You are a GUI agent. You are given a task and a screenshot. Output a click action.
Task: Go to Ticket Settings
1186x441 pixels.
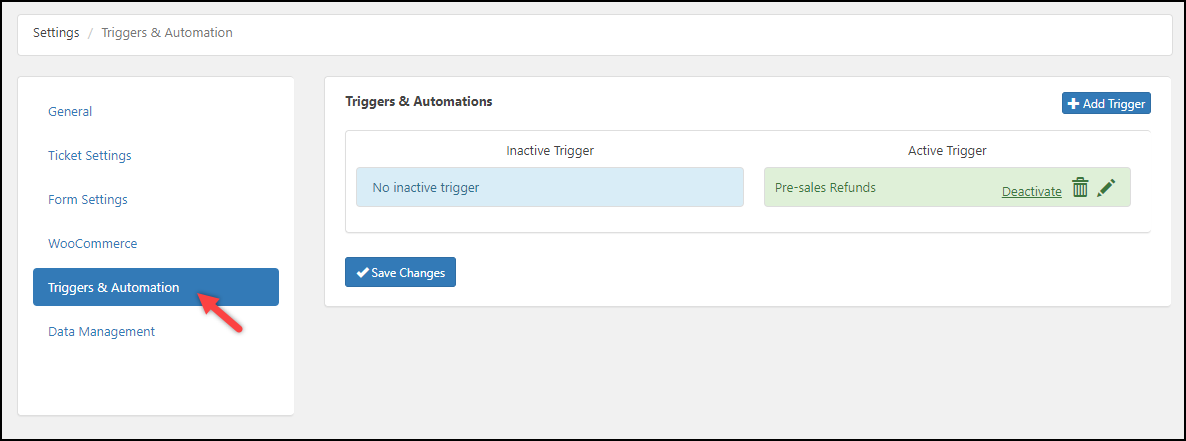(90, 156)
